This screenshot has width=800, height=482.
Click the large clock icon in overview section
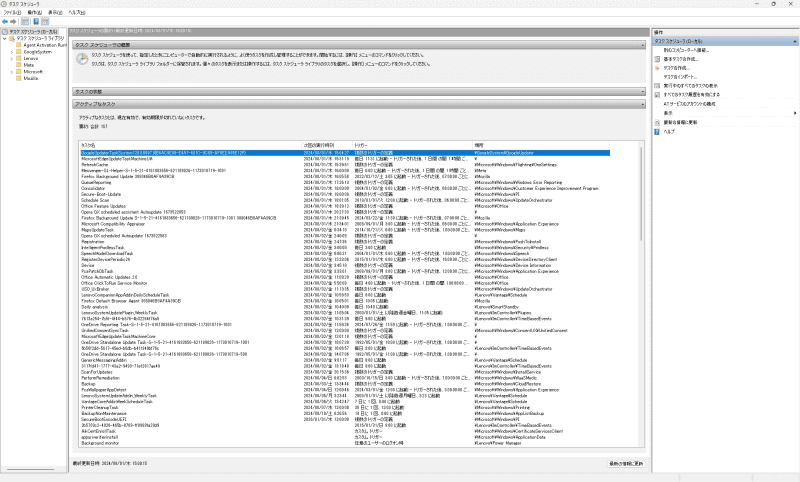[82, 59]
